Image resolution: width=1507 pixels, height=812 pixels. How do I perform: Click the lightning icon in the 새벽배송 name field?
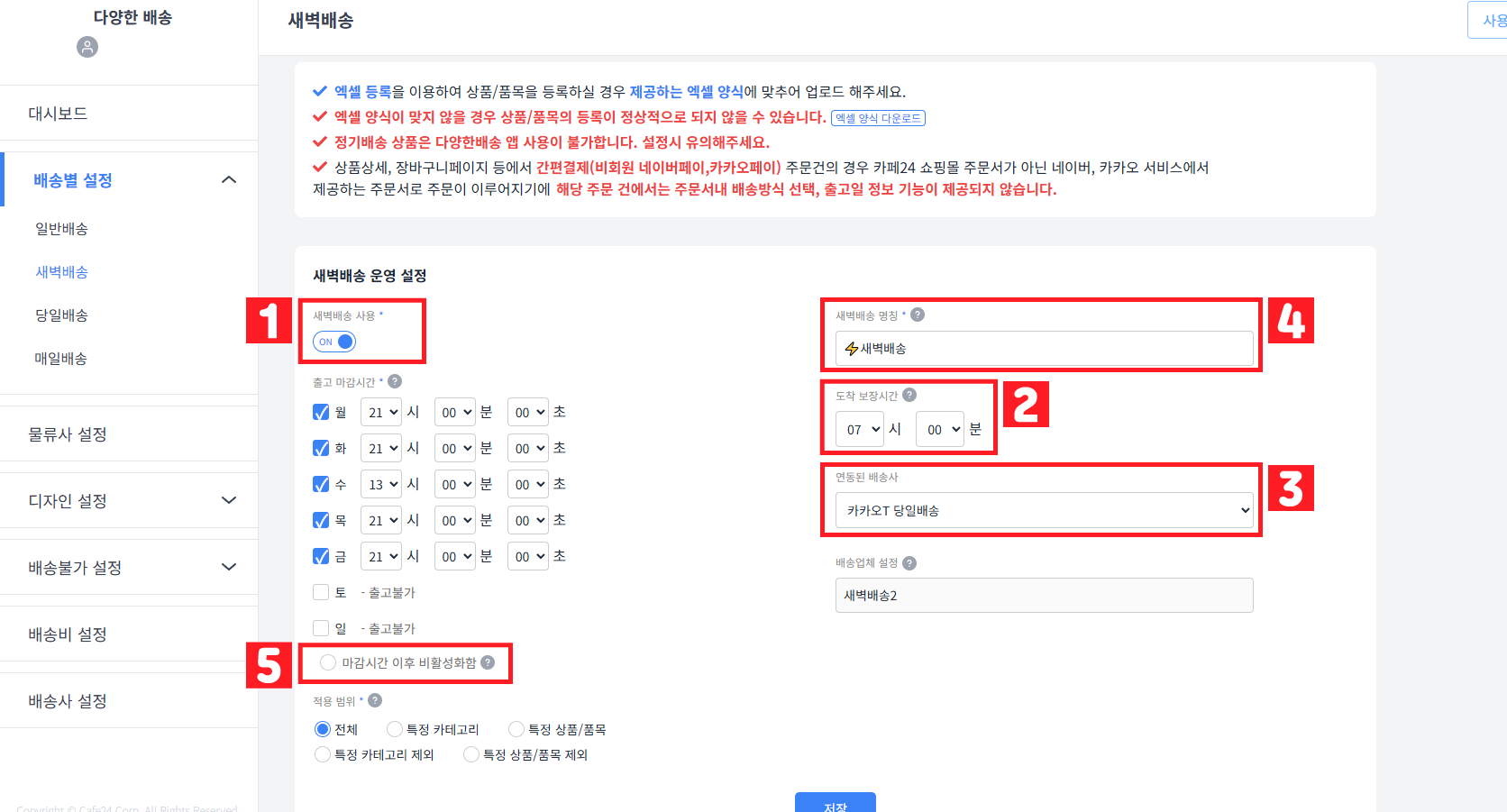851,348
